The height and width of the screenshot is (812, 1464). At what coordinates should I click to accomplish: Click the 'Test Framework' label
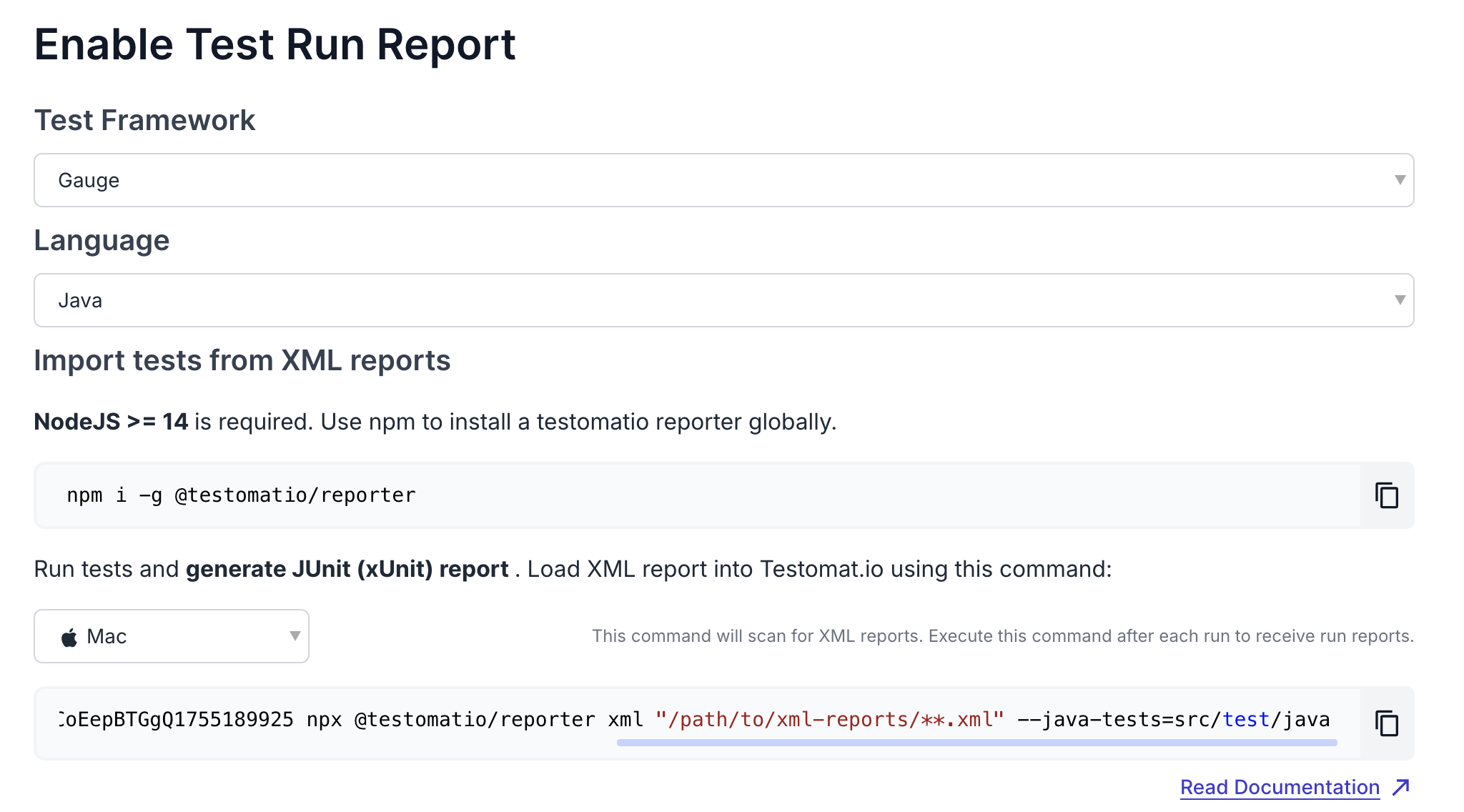(x=144, y=120)
